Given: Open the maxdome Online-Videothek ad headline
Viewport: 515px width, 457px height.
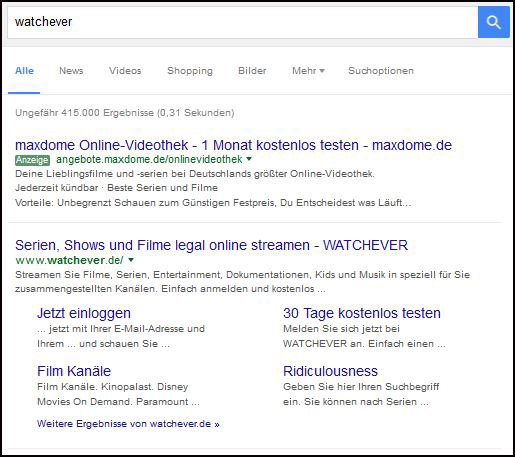Looking at the screenshot, I should click(233, 145).
